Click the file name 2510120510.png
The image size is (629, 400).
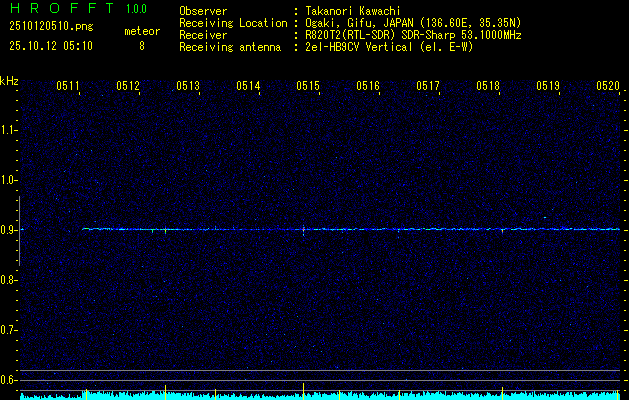coord(51,26)
